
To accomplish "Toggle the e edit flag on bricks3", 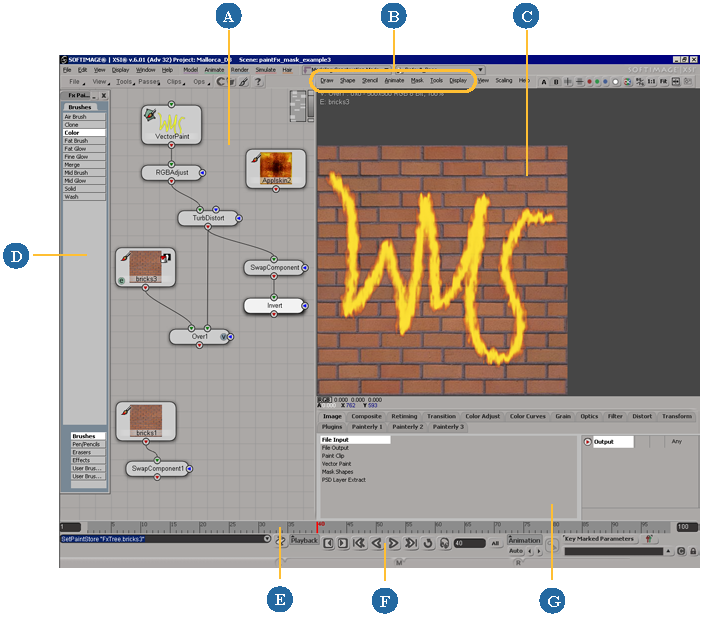I will tap(121, 281).
